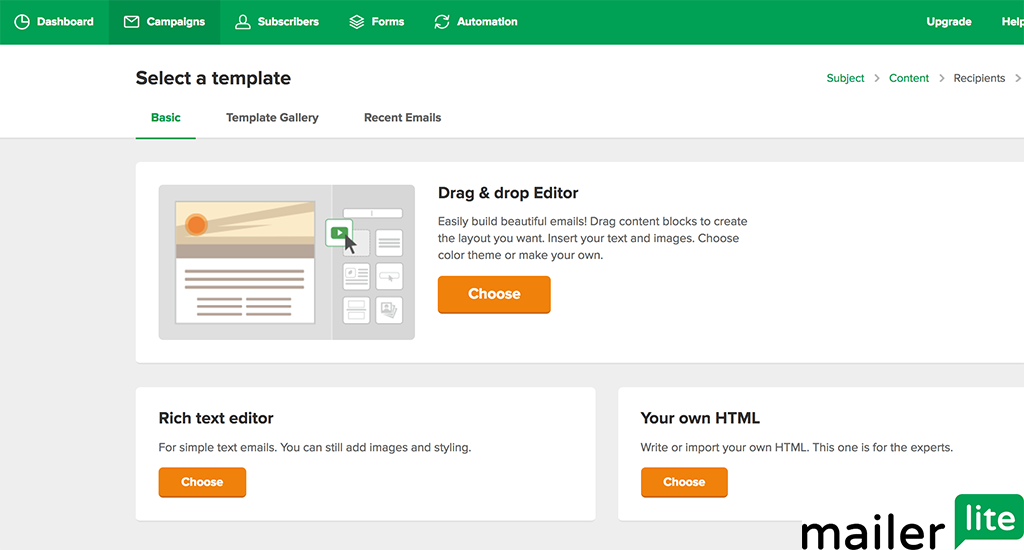Select the Content breadcrumb step
The image size is (1024, 550).
pyautogui.click(x=909, y=78)
